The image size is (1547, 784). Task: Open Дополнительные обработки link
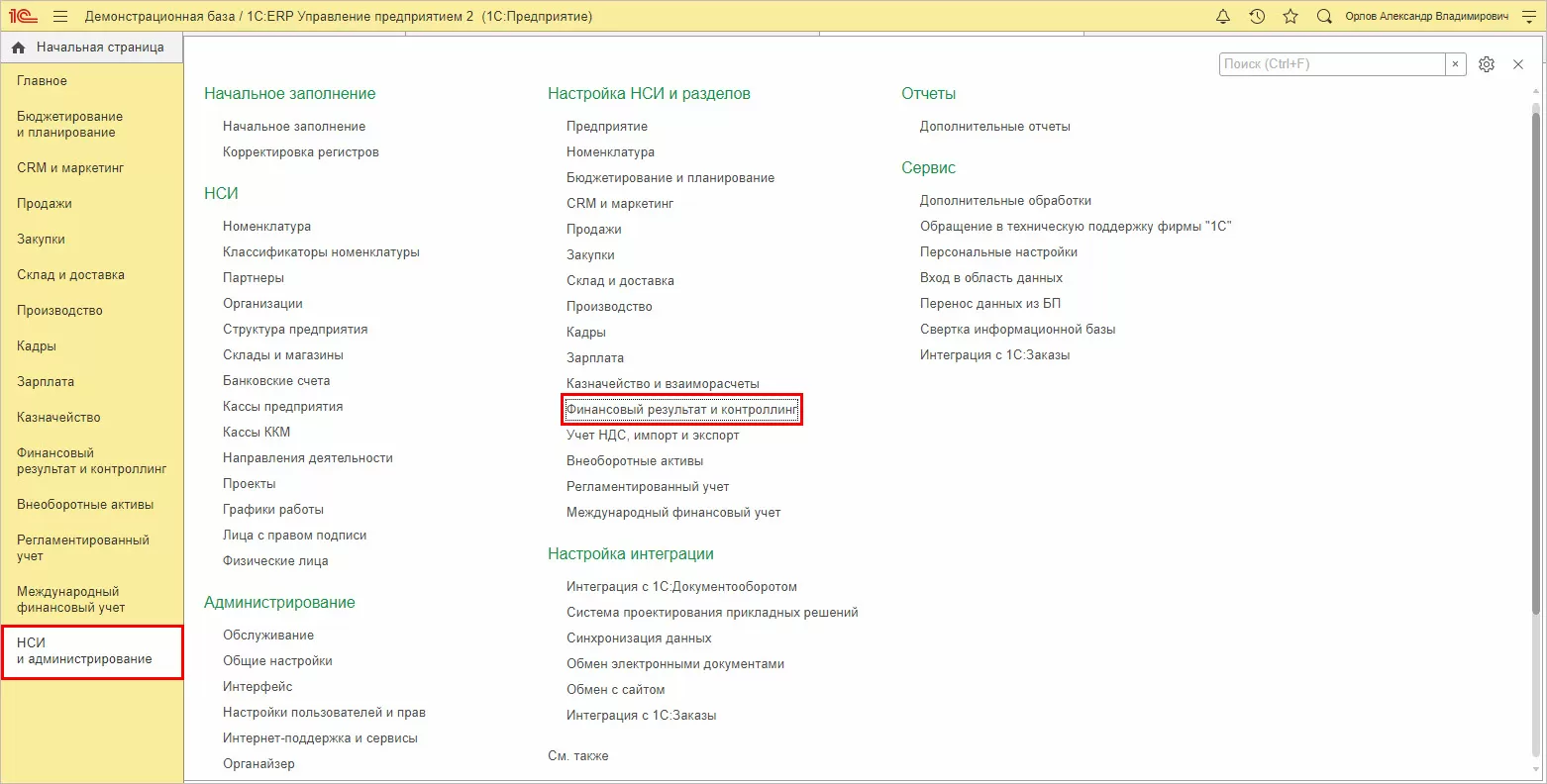[x=1006, y=201]
